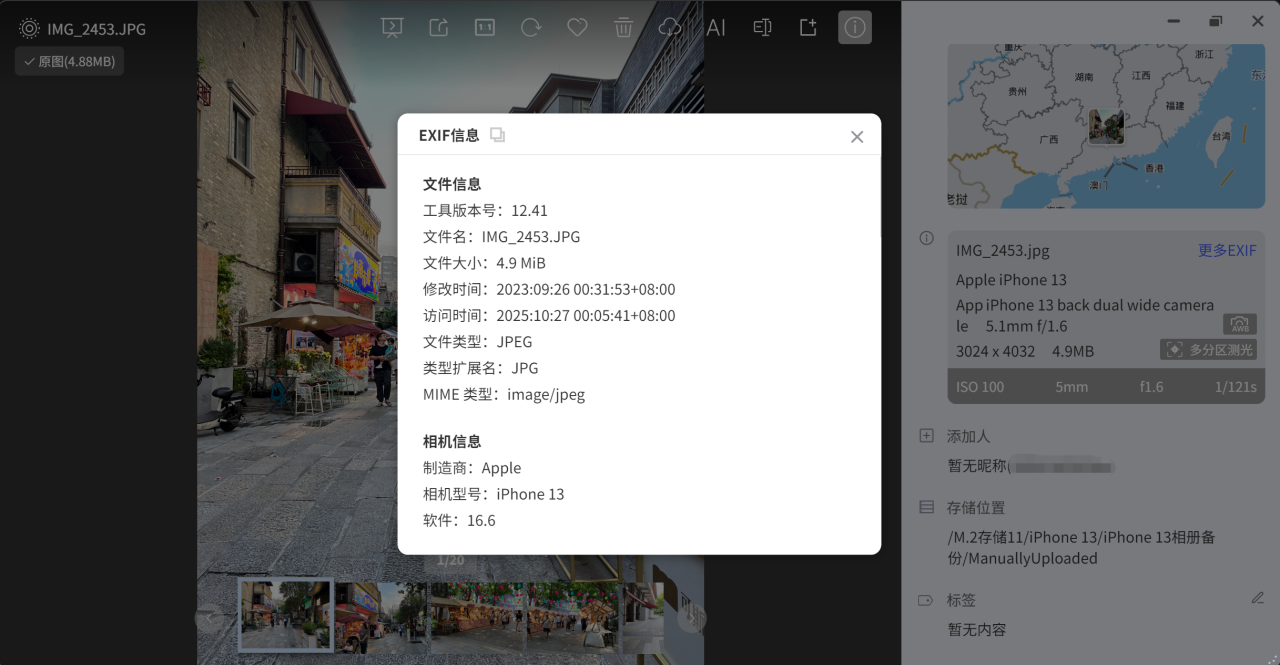1280x665 pixels.
Task: Open the 更多EXIF link
Action: click(1227, 251)
